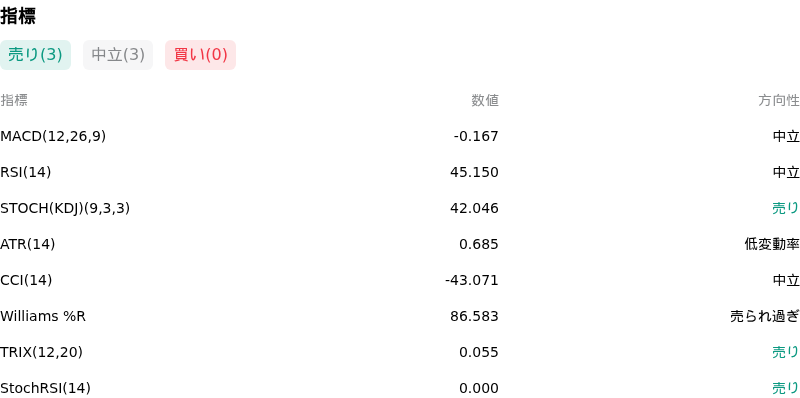Click the 数値 column header
The image size is (800, 398).
485,101
